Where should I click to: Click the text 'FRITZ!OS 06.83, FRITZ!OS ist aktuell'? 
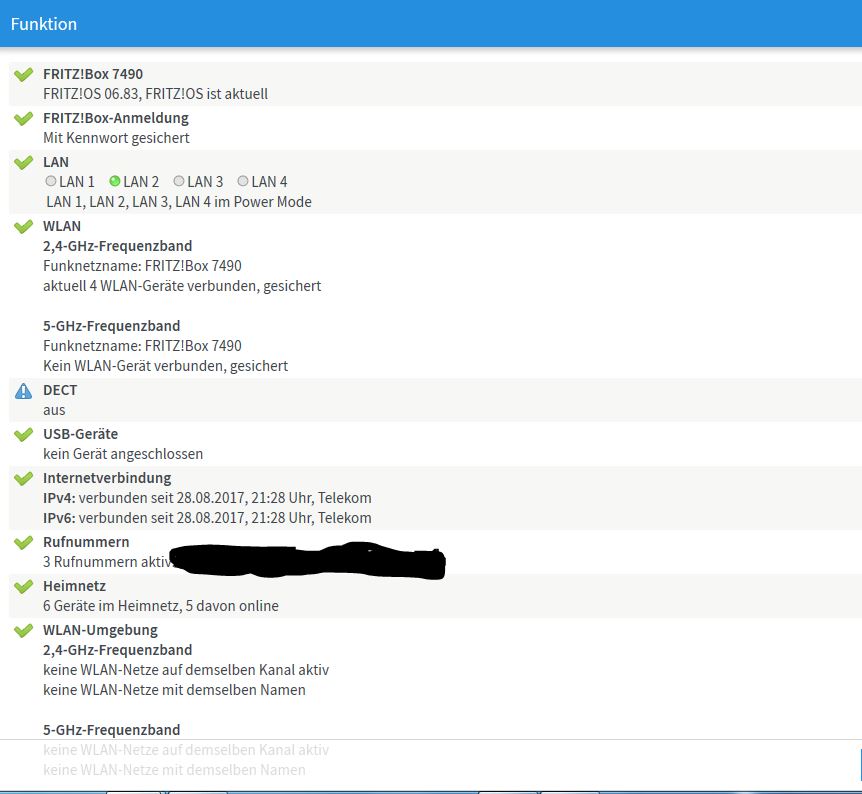(156, 94)
